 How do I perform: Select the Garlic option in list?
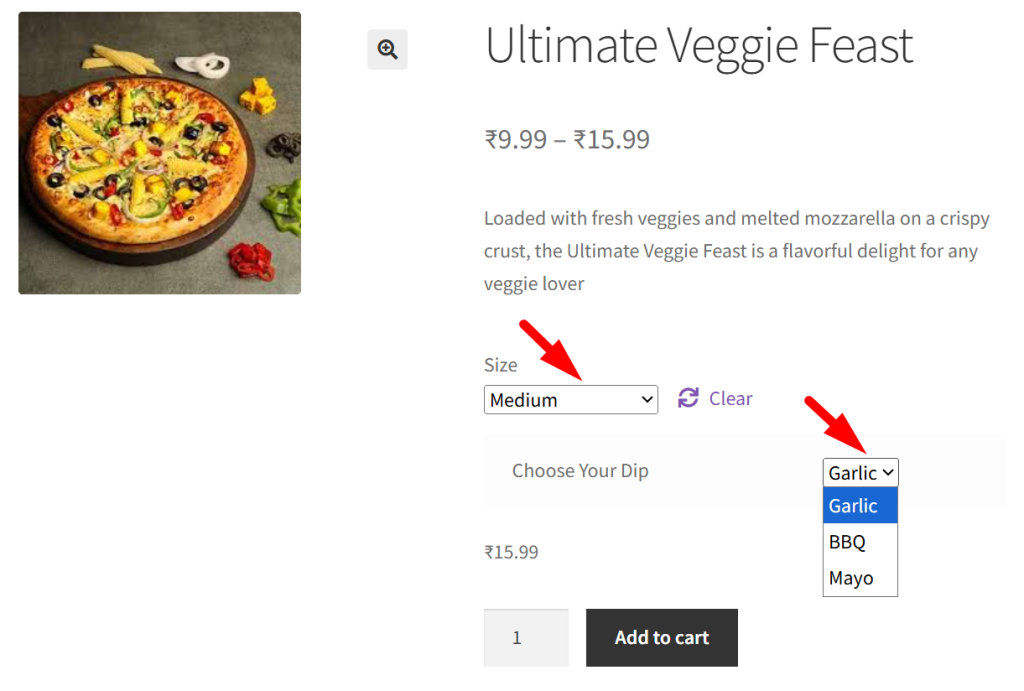860,506
